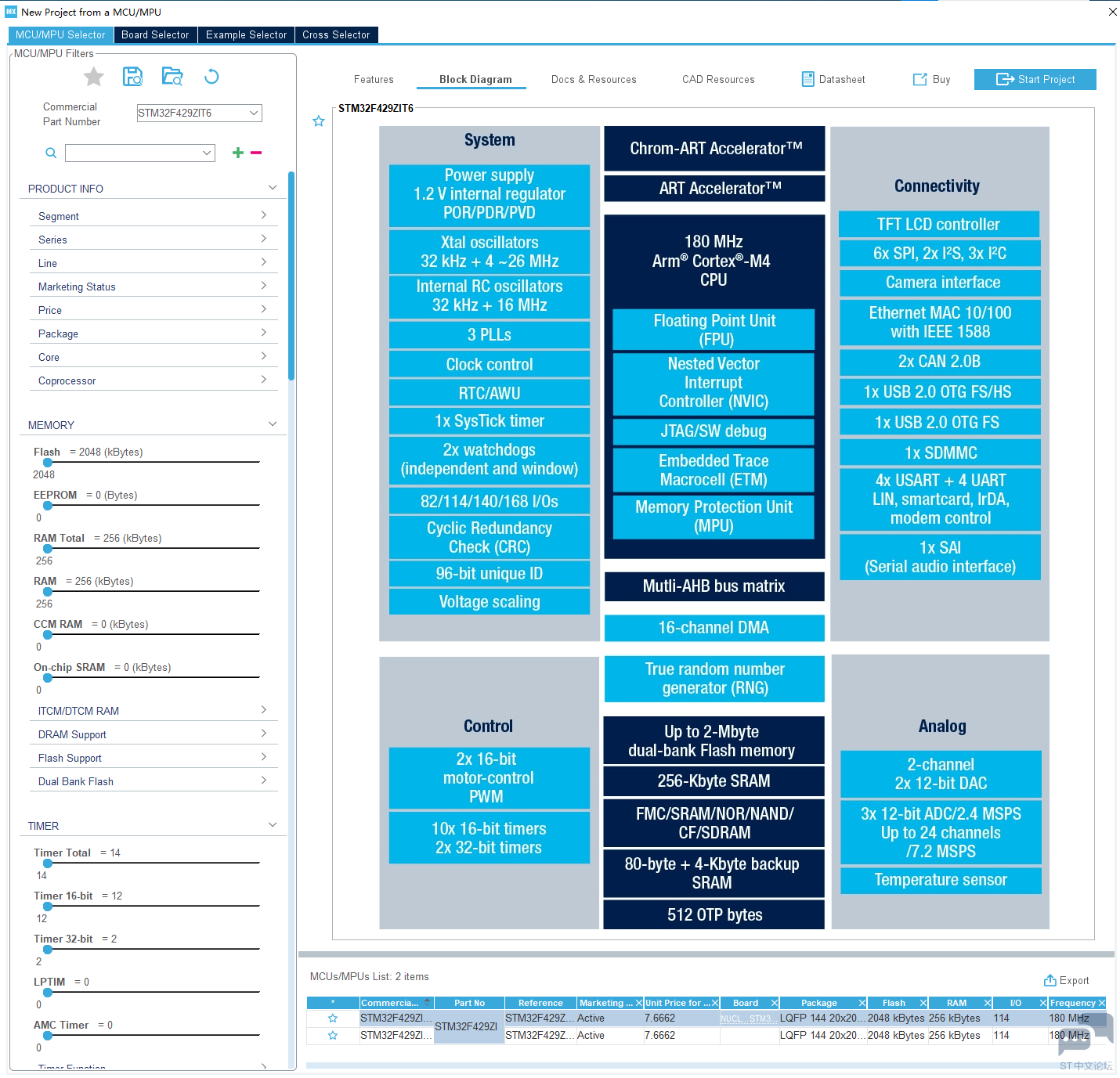
Task: Collapse the PRODUCT INFO section
Action: 273,188
